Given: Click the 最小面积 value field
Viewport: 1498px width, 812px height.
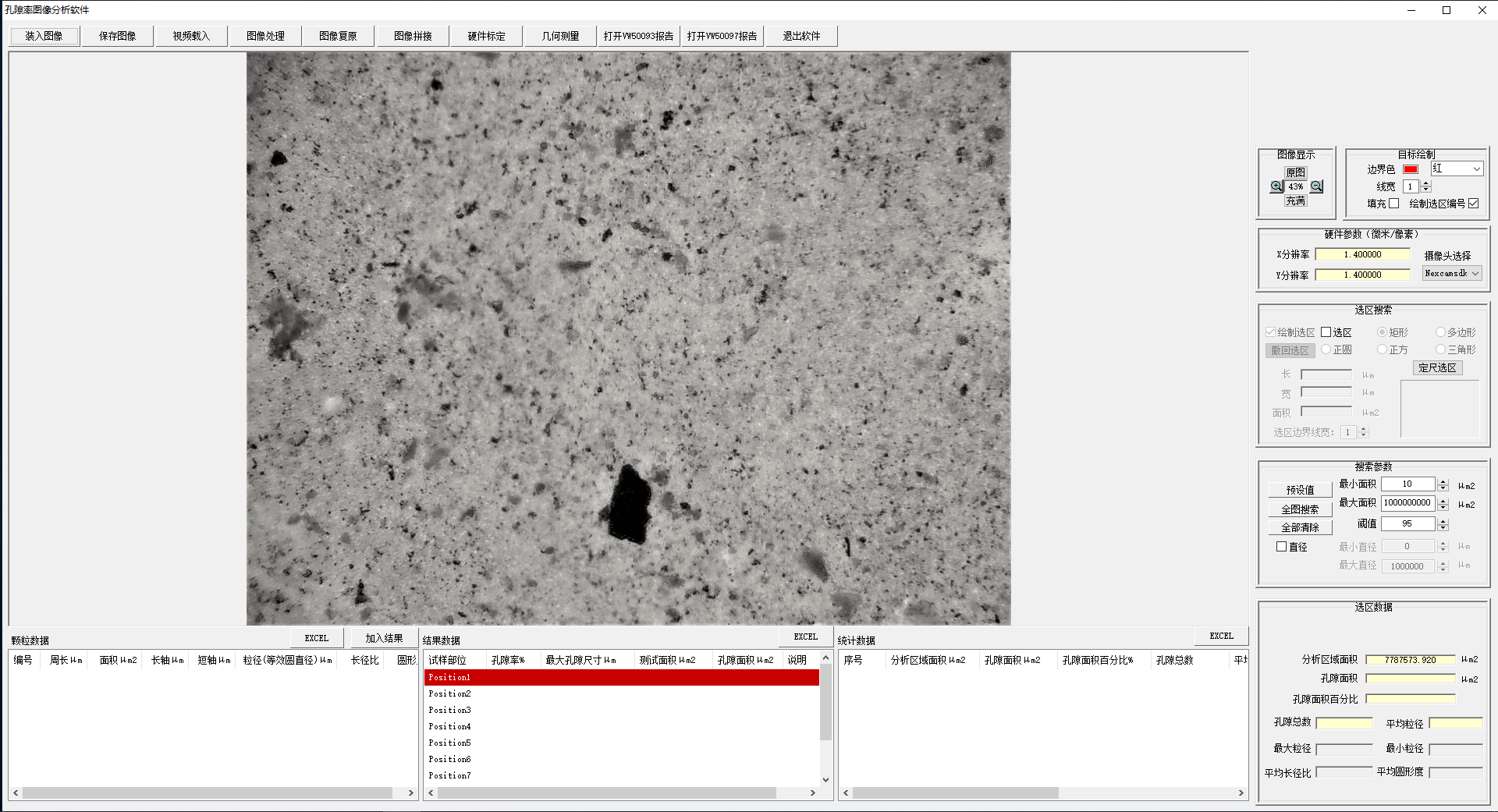Looking at the screenshot, I should (x=1407, y=484).
